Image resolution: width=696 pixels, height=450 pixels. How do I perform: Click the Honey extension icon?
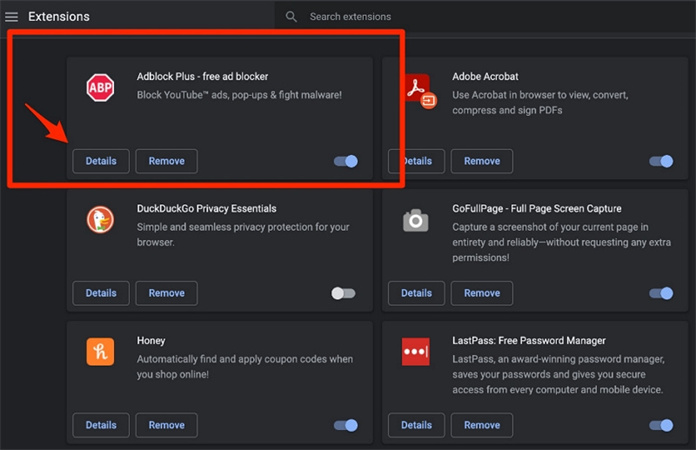(x=100, y=352)
